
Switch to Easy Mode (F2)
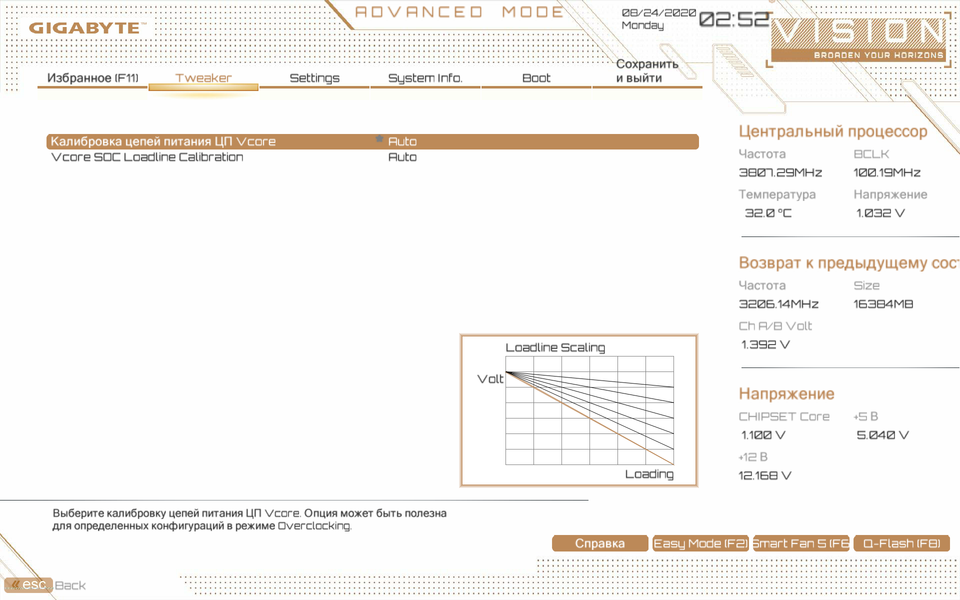[x=700, y=544]
